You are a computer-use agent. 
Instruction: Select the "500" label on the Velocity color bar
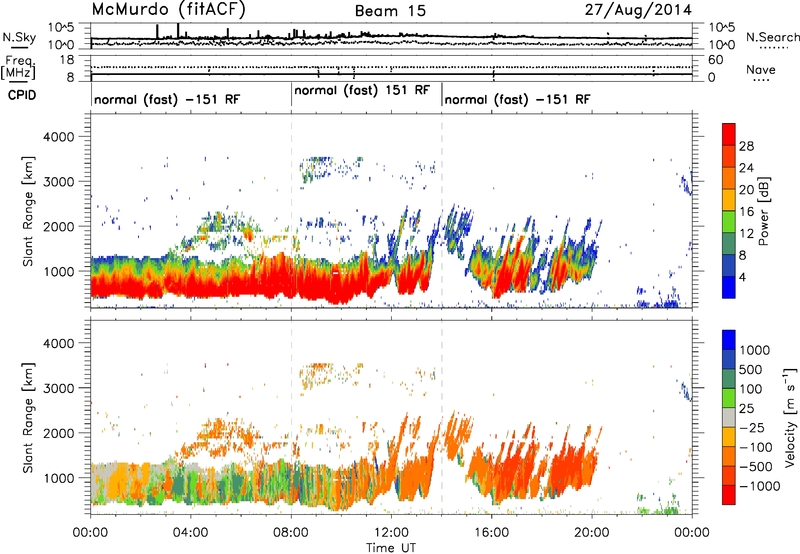click(751, 370)
